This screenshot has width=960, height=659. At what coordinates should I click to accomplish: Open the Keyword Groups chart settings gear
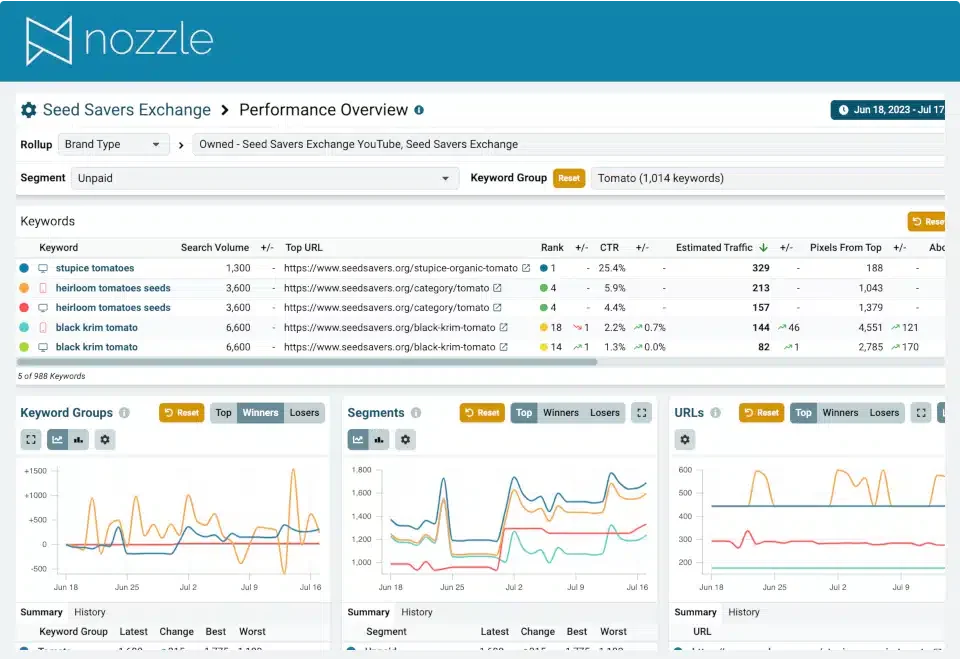click(105, 439)
